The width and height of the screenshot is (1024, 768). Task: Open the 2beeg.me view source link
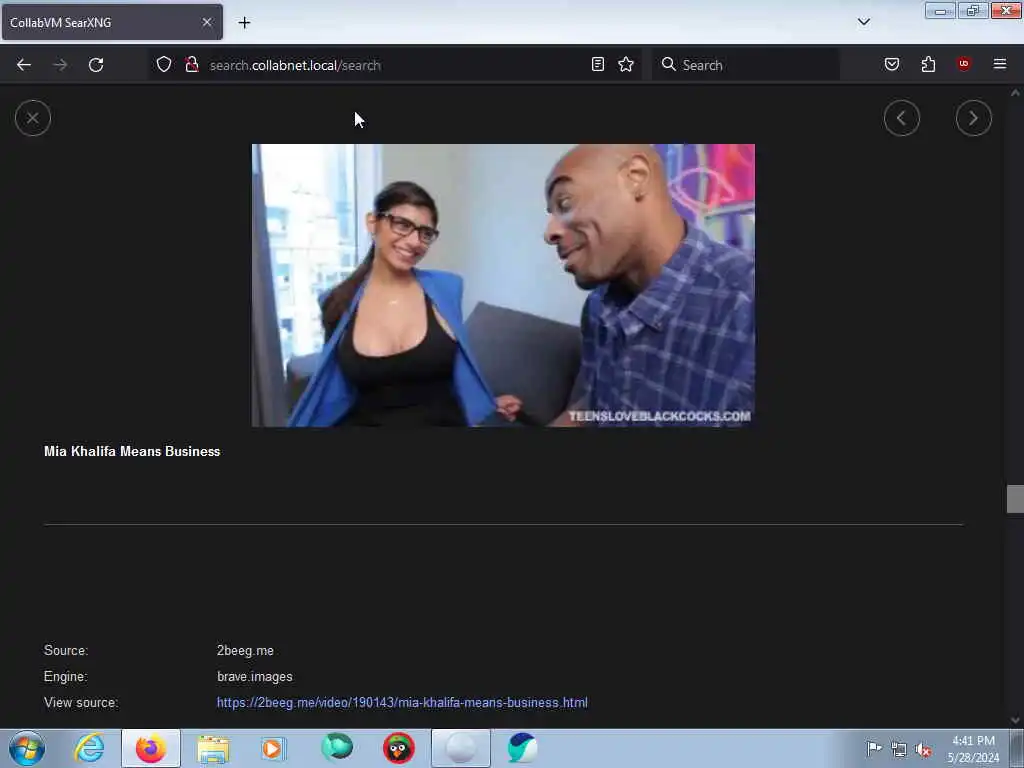(402, 703)
